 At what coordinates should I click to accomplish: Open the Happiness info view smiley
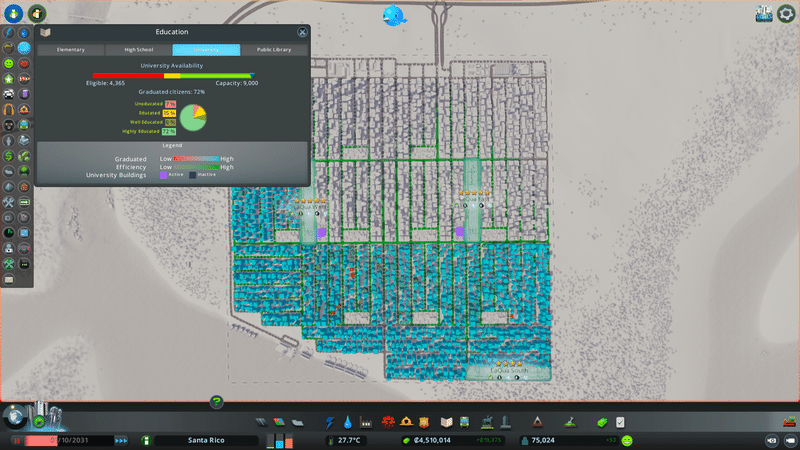tap(9, 64)
